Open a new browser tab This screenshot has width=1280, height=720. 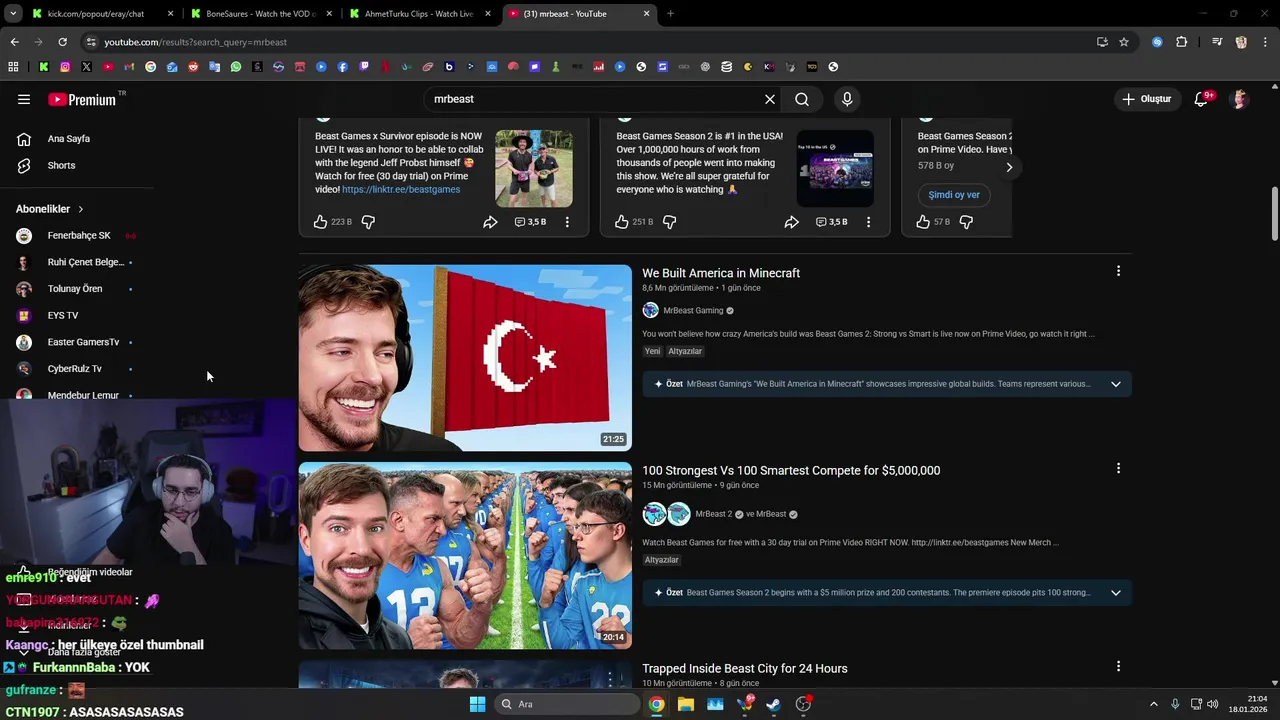tap(670, 14)
